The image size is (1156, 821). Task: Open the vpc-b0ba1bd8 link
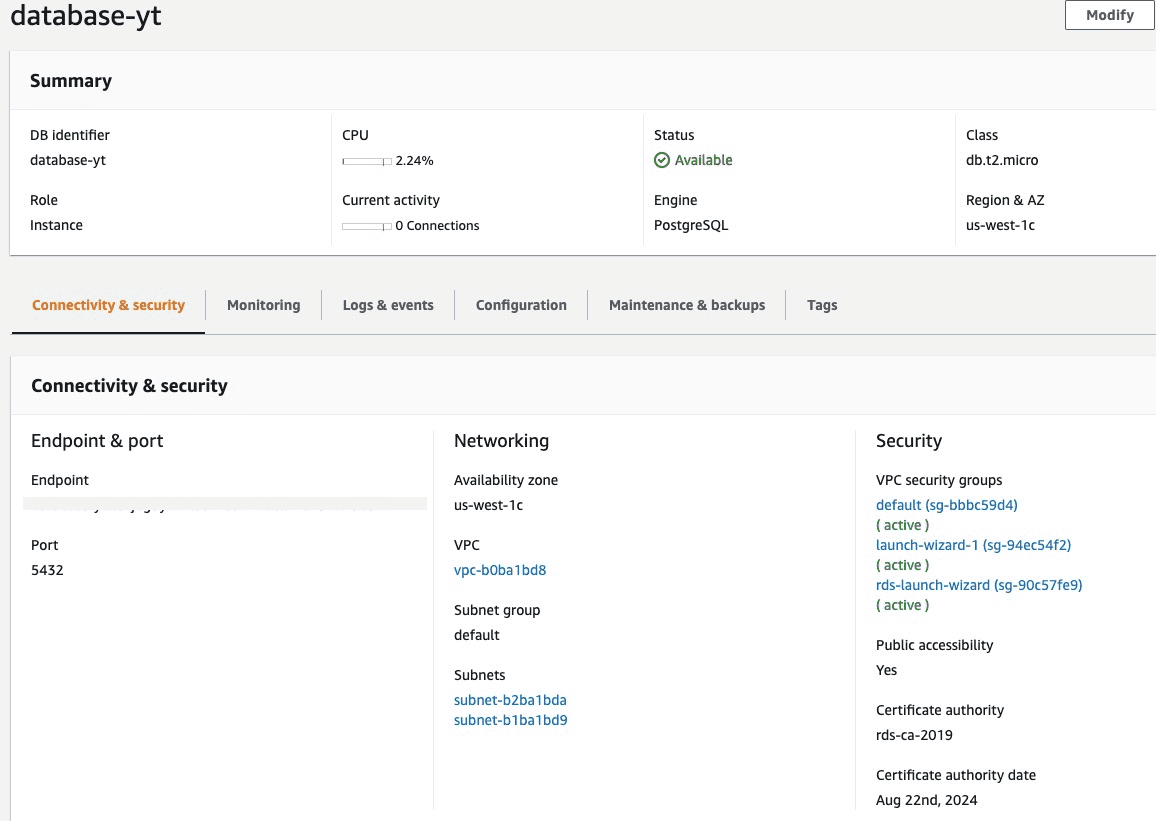(x=500, y=570)
